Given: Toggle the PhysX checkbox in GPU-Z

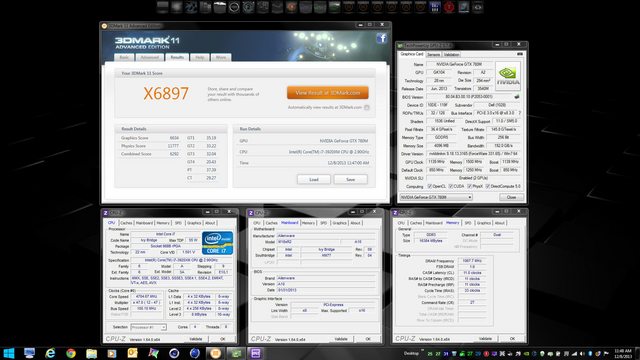Looking at the screenshot, I should tap(469, 186).
